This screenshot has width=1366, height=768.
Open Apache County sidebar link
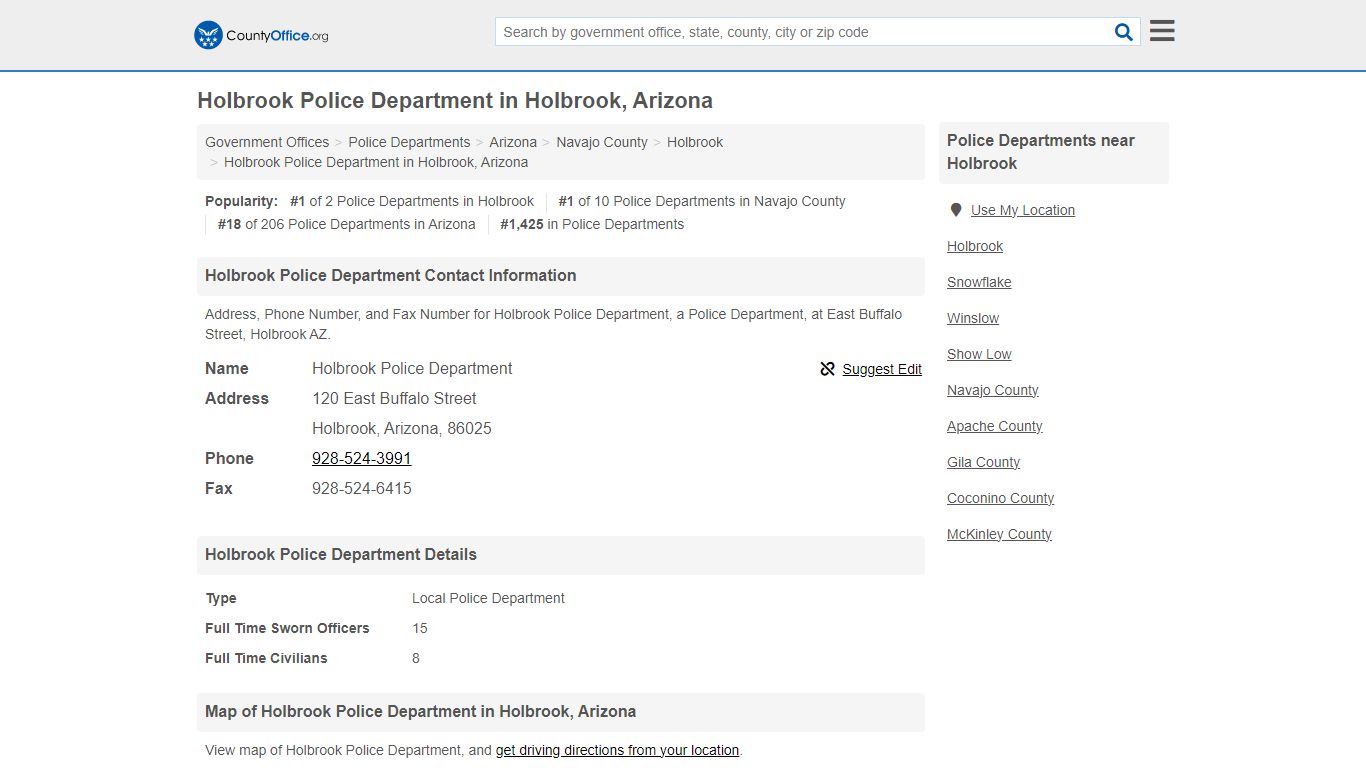pos(995,426)
